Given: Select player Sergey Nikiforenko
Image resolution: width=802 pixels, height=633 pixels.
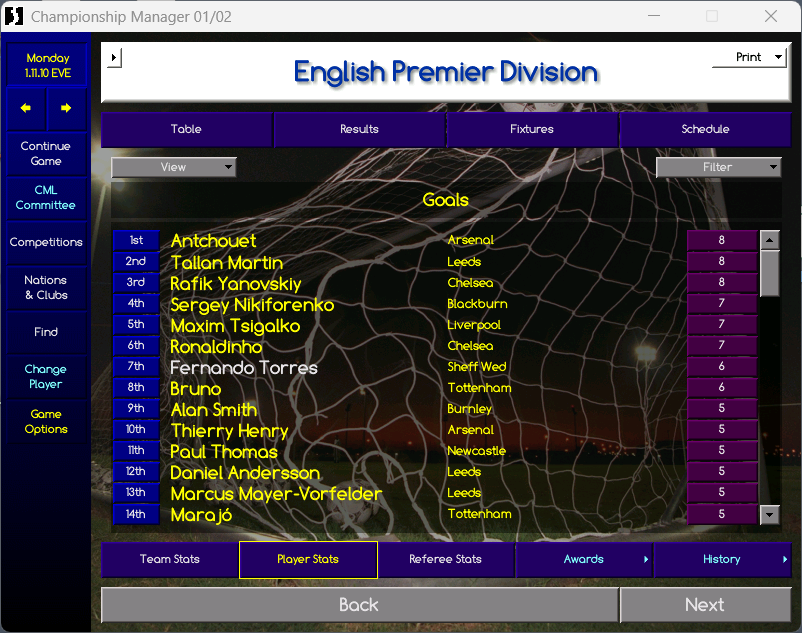Looking at the screenshot, I should (252, 305).
